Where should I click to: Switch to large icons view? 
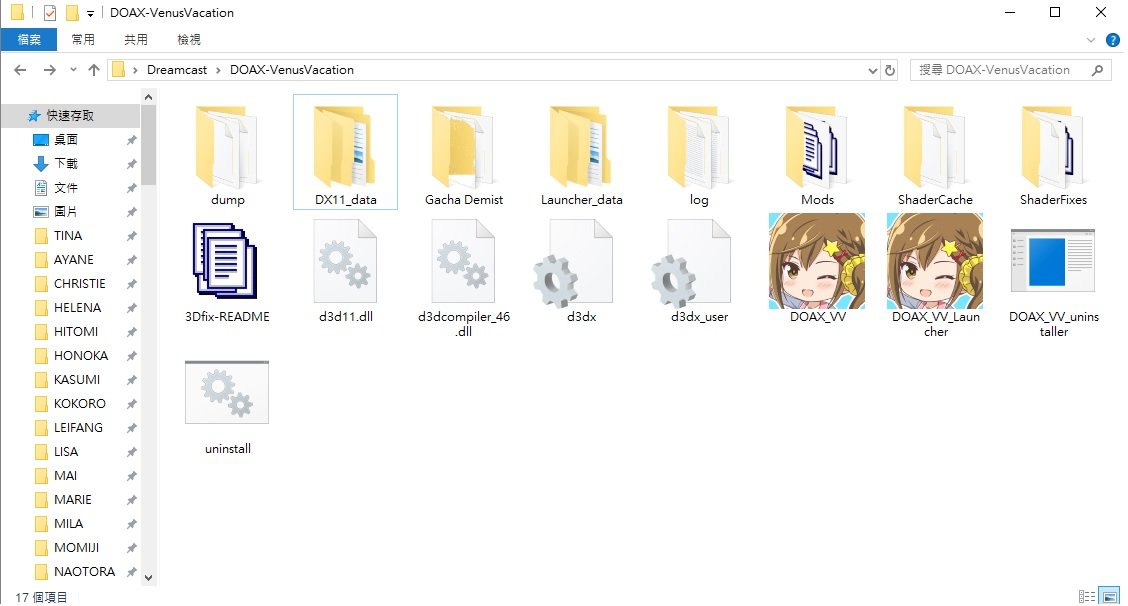1110,597
